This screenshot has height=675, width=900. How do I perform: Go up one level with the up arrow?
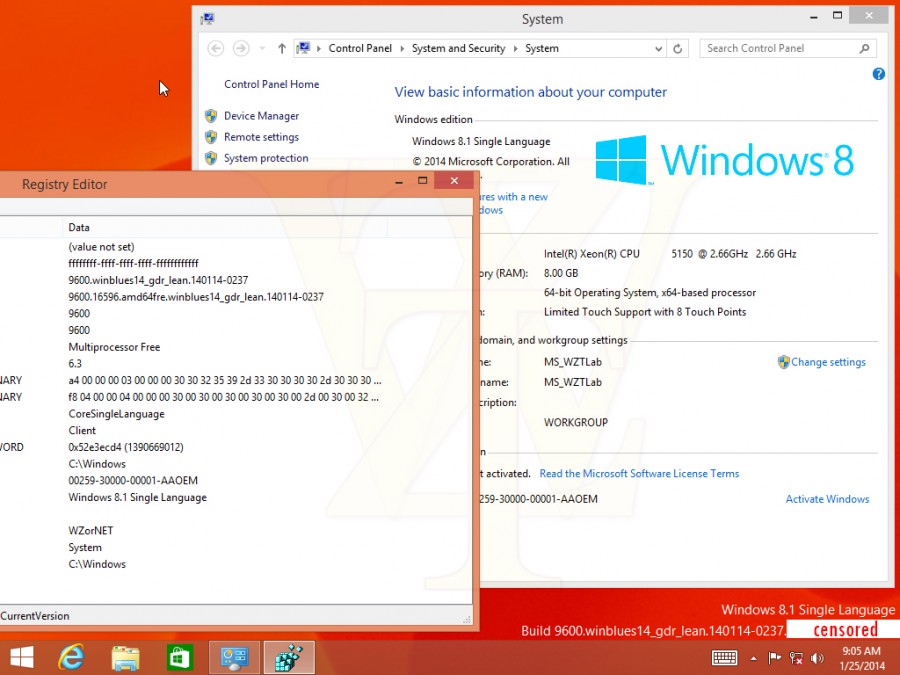282,48
